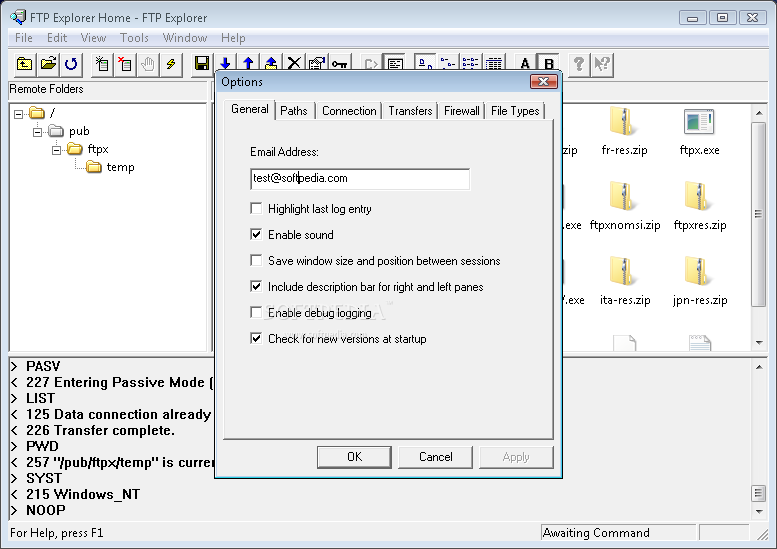Viewport: 777px width, 549px height.
Task: Open the connect folder toolbar icon
Action: pos(48,64)
